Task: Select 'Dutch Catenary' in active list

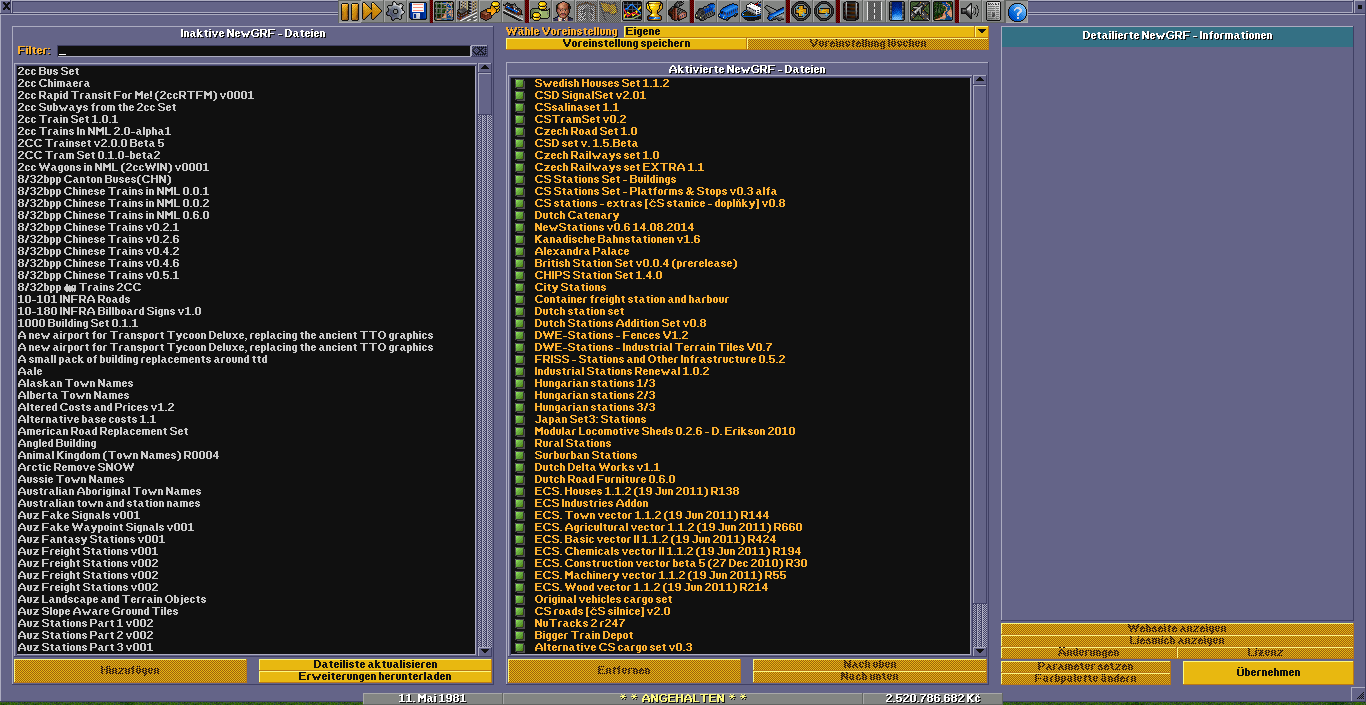Action: 741,216
